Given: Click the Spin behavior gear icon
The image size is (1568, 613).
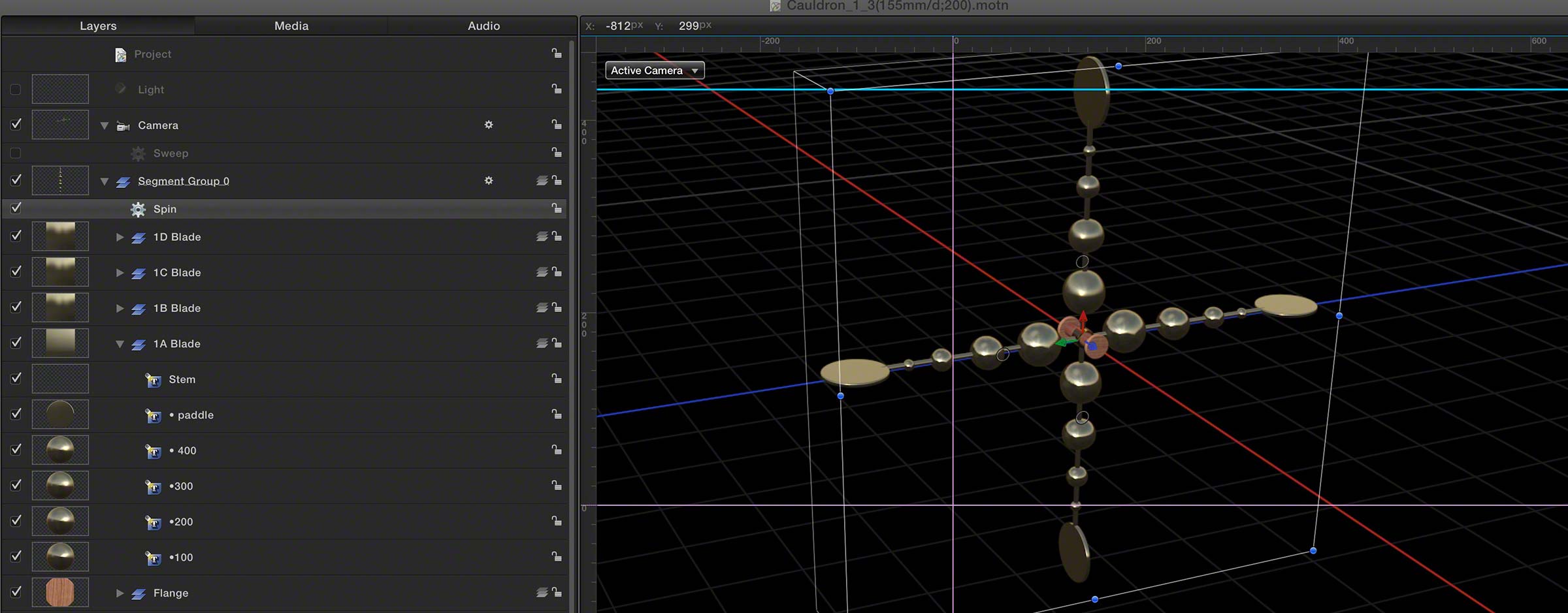Looking at the screenshot, I should [x=138, y=209].
